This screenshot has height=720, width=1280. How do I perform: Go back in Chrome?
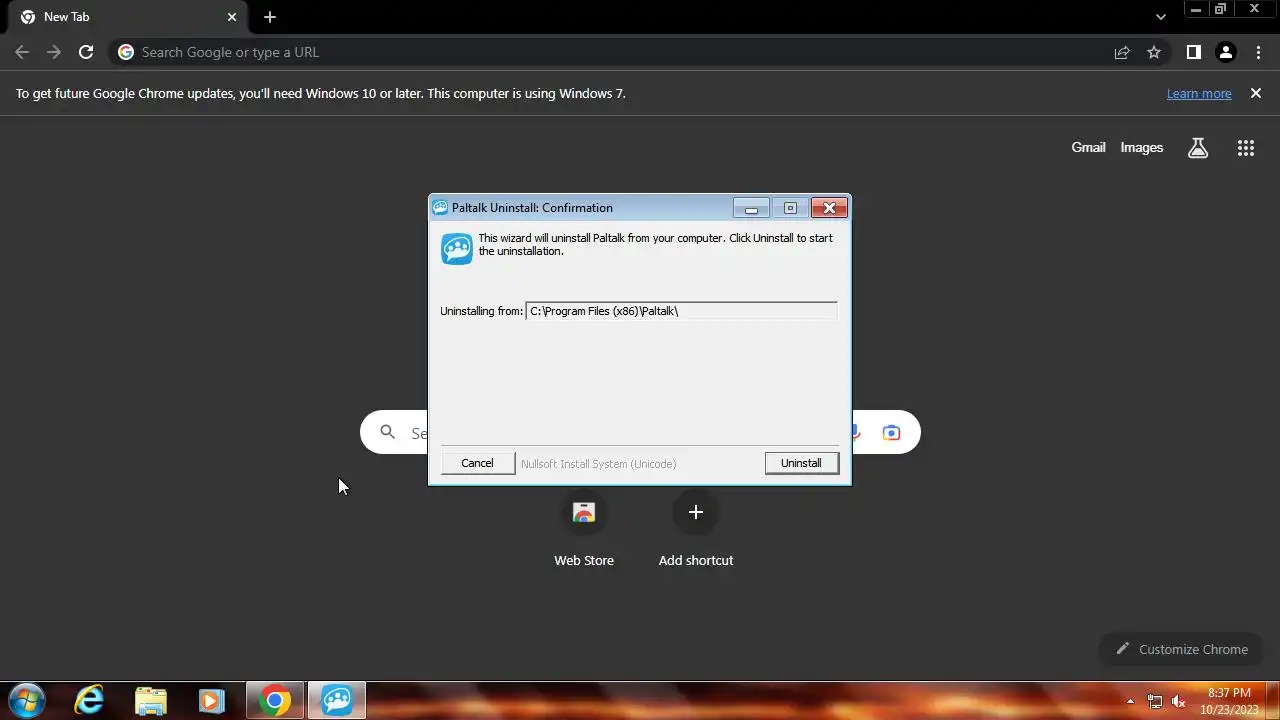(22, 52)
